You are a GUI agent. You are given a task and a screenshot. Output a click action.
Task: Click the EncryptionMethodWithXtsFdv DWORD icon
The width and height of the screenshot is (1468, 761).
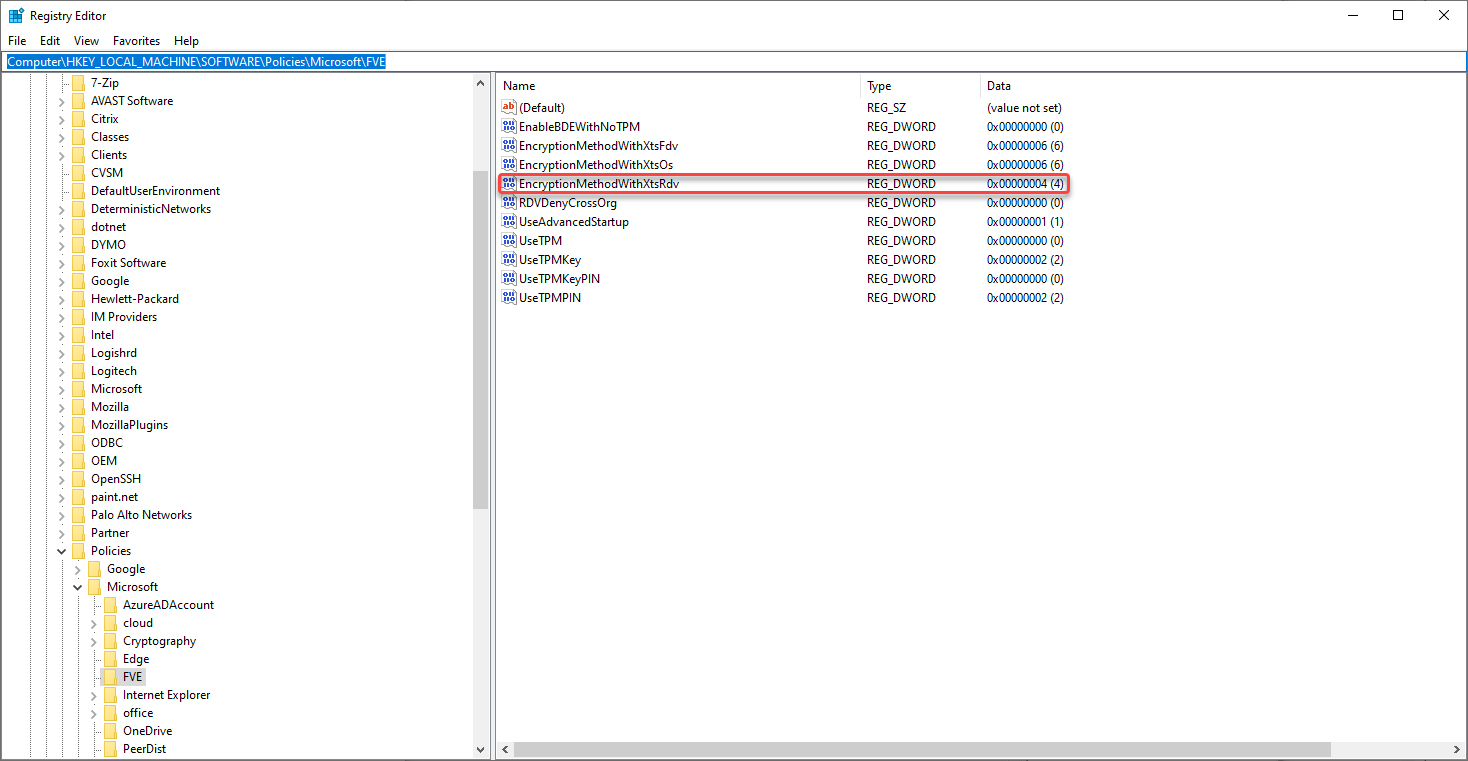(509, 146)
